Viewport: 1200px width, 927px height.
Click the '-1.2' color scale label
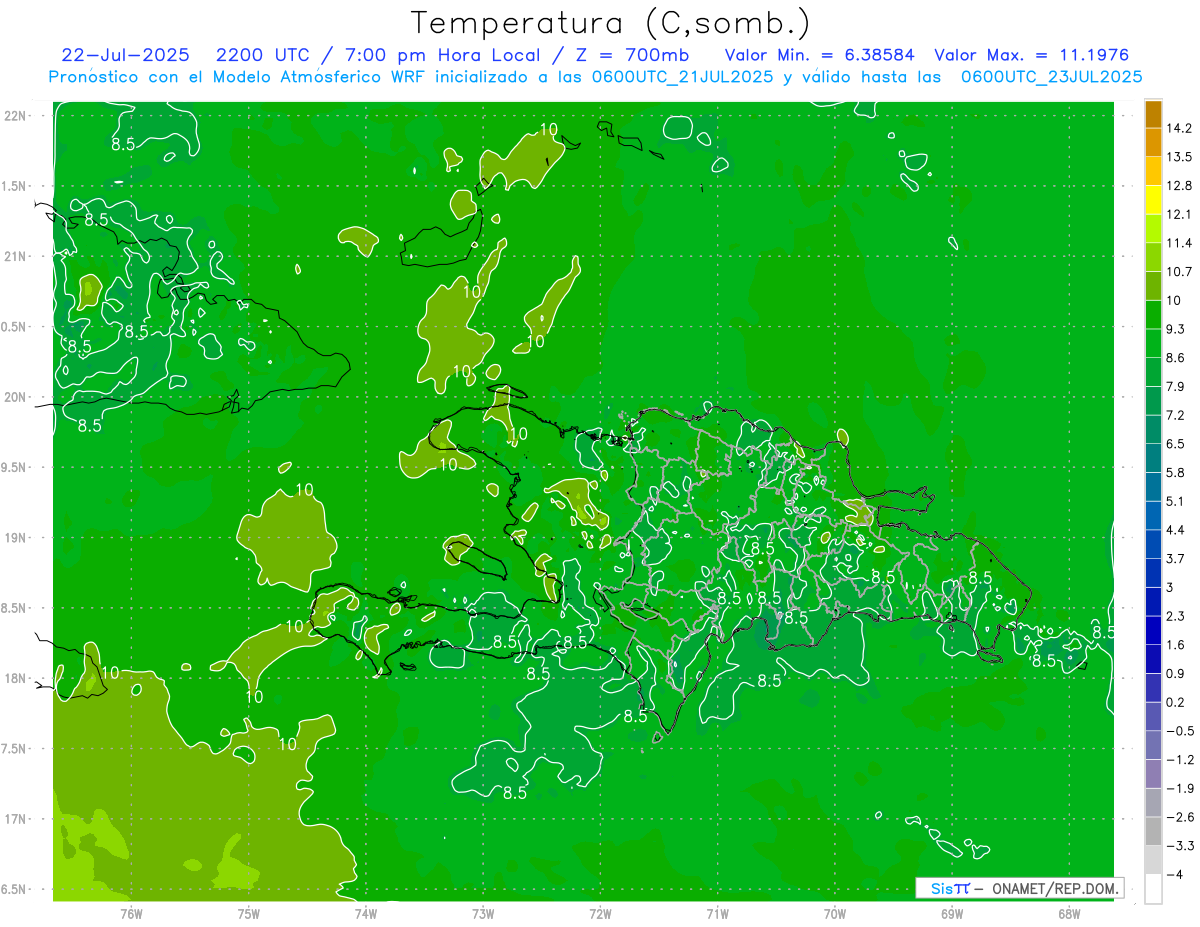pyautogui.click(x=1179, y=760)
